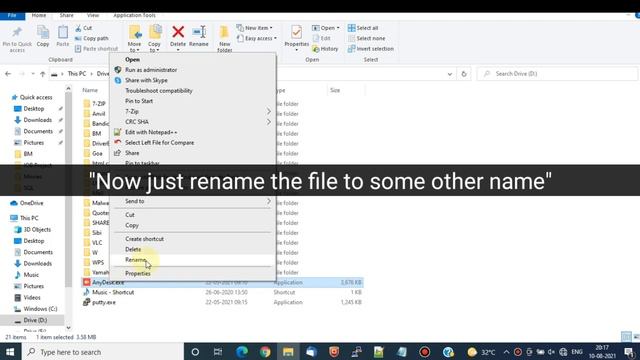This screenshot has height=360, width=640.
Task: Click the Up directory arrow
Action: (x=43, y=74)
